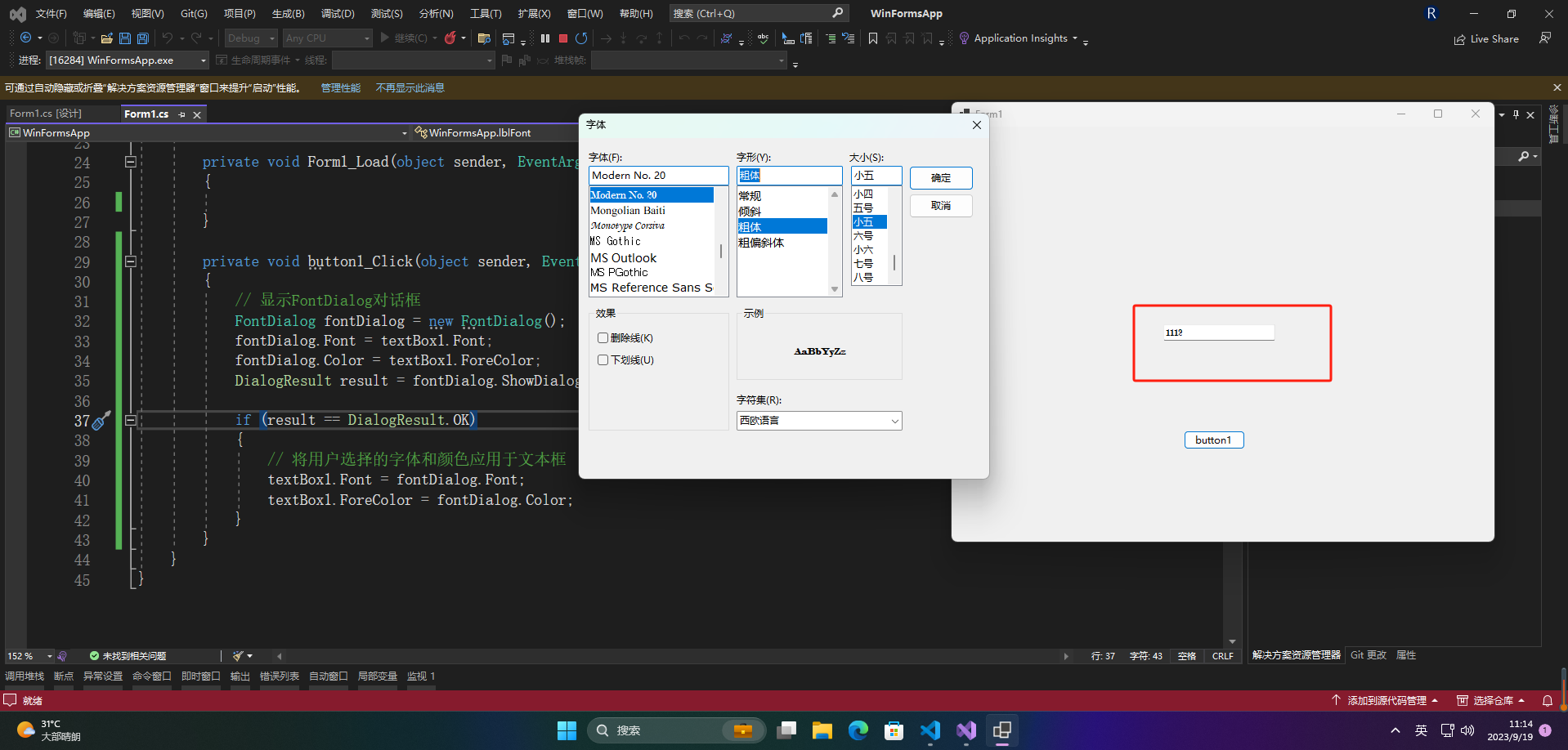The height and width of the screenshot is (750, 1568).
Task: Click 添加到源代码管理 in status bar
Action: click(1384, 701)
